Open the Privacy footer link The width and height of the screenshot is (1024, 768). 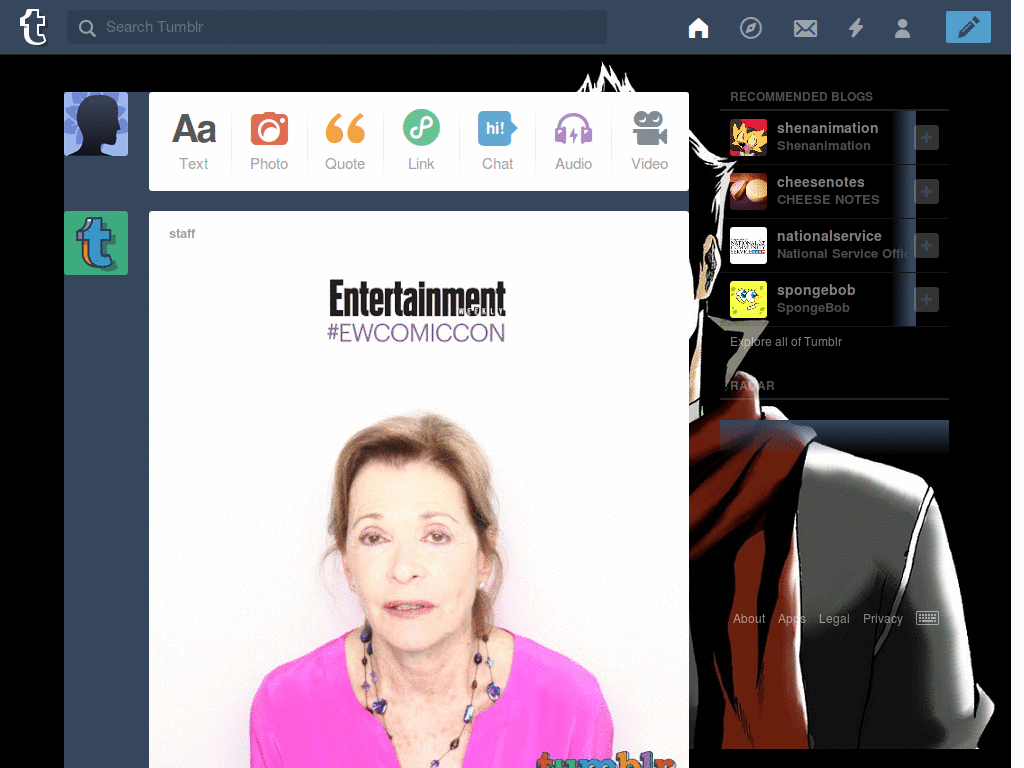coord(882,618)
